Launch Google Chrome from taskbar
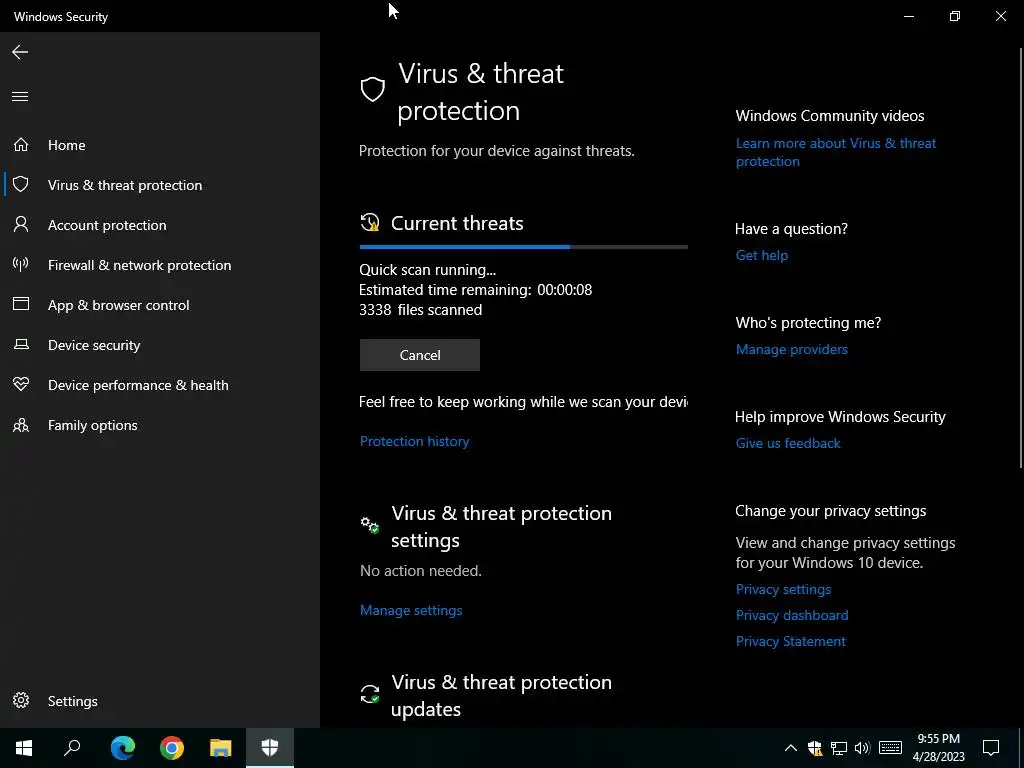The image size is (1024, 768). click(x=172, y=748)
